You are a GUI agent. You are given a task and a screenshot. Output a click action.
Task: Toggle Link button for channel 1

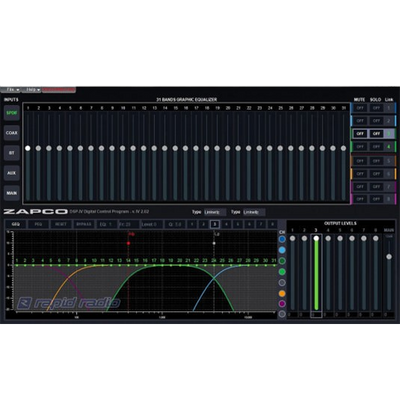[389, 108]
